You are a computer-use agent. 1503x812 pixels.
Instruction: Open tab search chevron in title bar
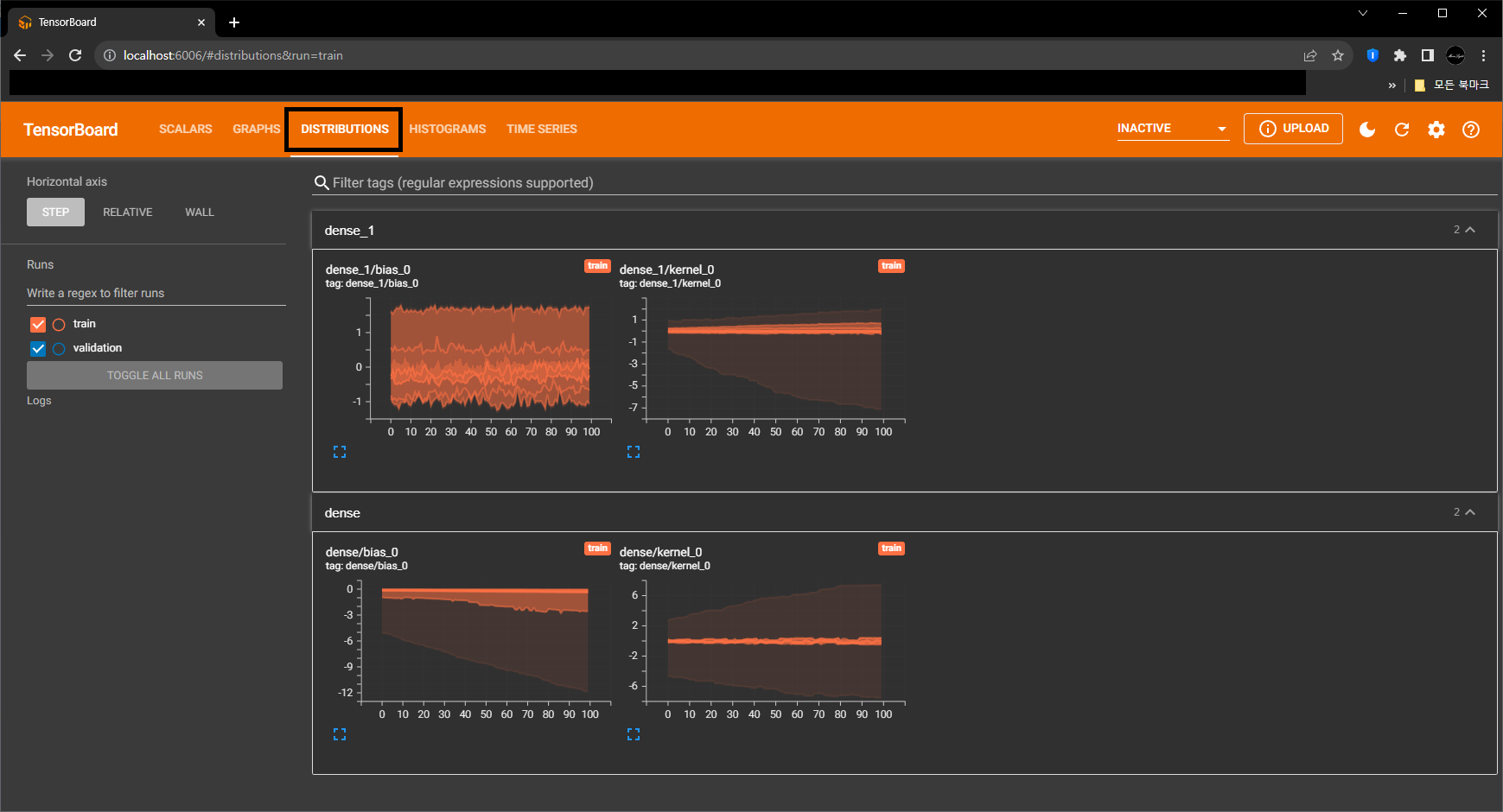pos(1363,13)
